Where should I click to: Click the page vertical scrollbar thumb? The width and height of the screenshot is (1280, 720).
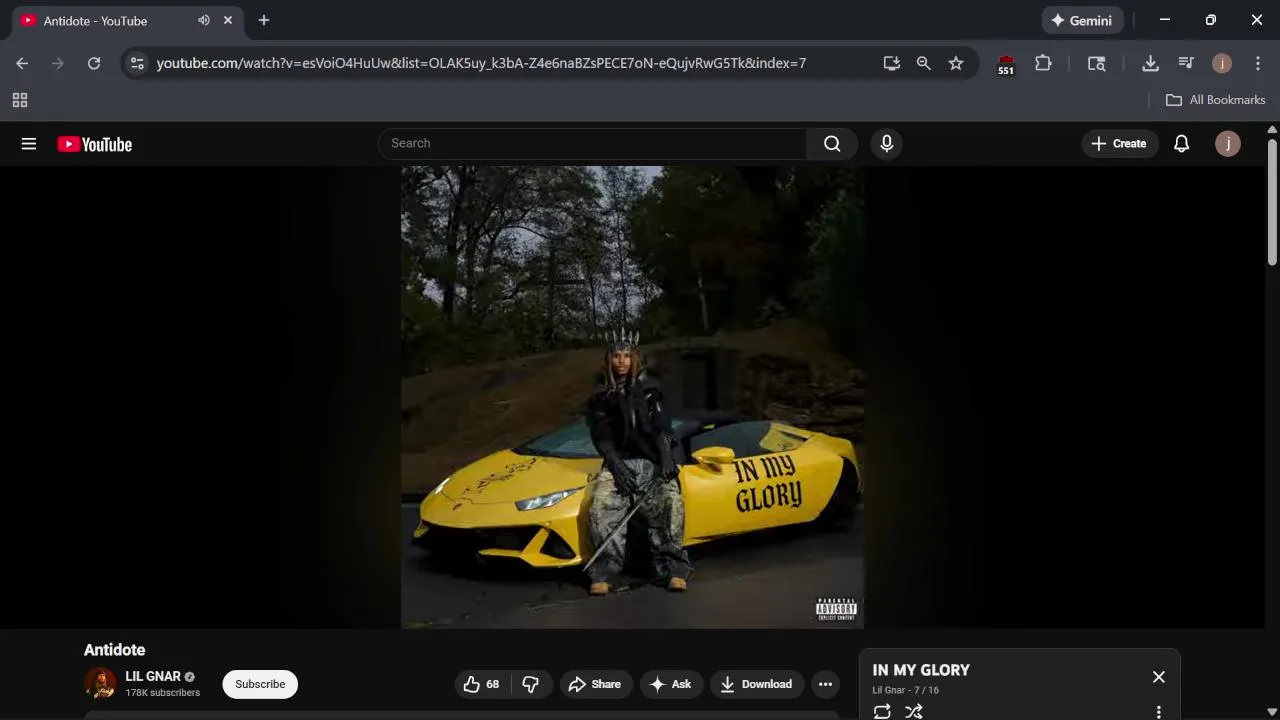[1272, 201]
